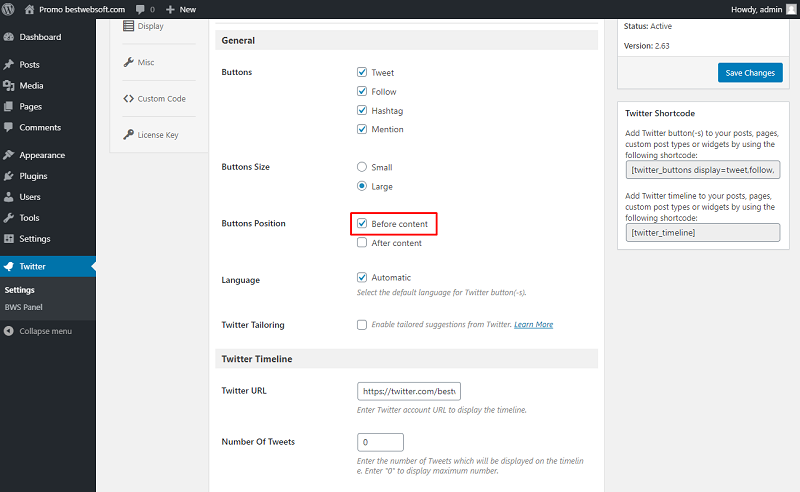Click the Promo bestwebsoft.com site link
The height and width of the screenshot is (492, 800).
pos(82,9)
